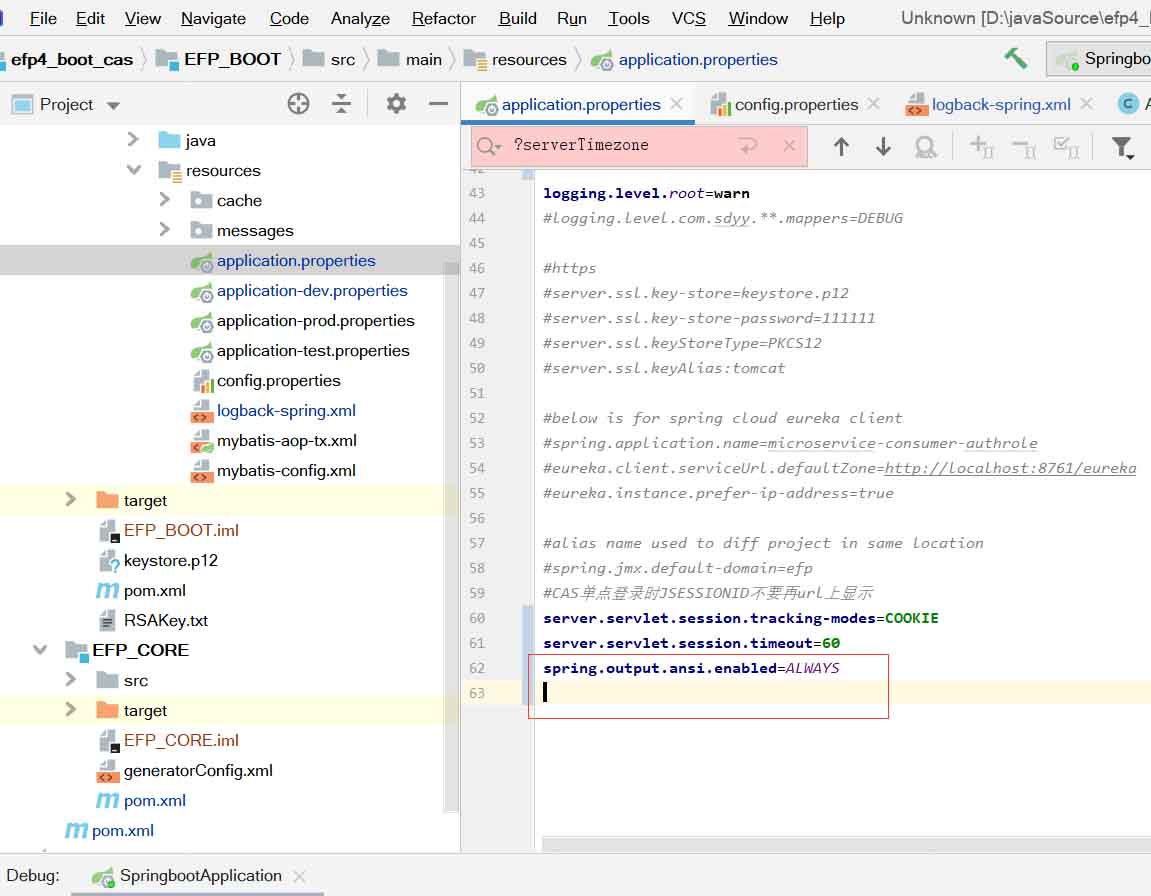Open search filter funnel options
Viewport: 1151px width, 896px height.
tap(1123, 148)
